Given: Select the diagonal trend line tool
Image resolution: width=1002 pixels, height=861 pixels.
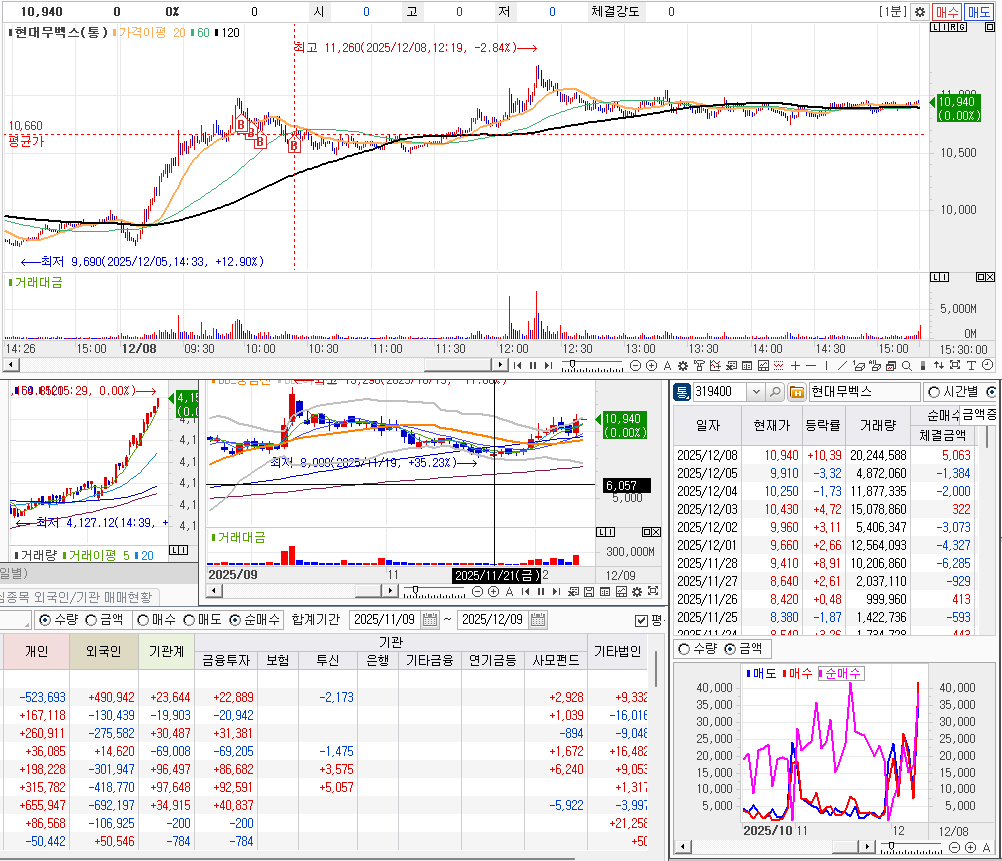Looking at the screenshot, I should [x=842, y=366].
